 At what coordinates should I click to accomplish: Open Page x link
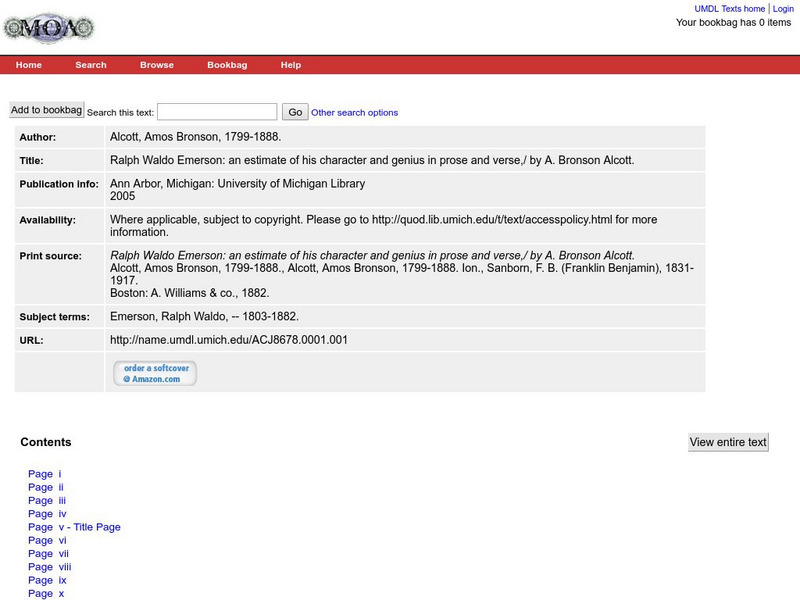(46, 593)
